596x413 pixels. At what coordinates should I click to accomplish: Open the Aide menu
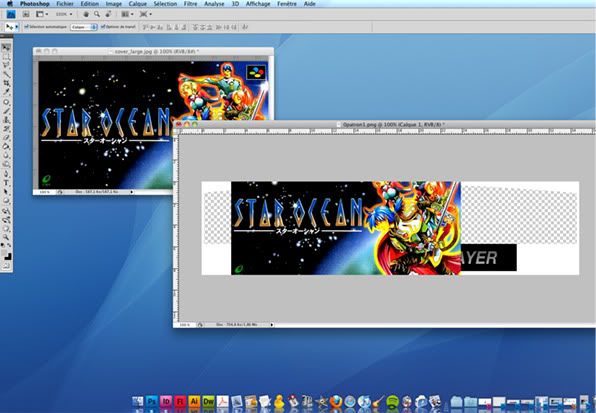310,4
